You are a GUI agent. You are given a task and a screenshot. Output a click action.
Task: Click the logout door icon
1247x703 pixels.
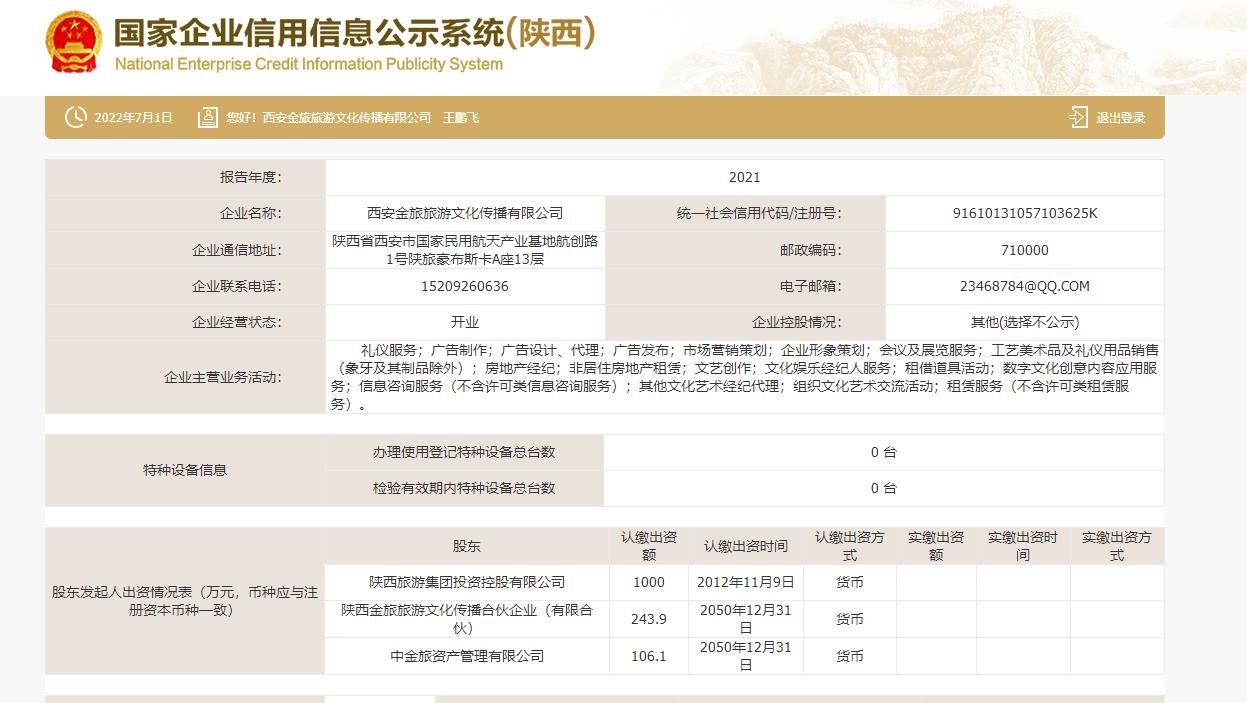1077,117
